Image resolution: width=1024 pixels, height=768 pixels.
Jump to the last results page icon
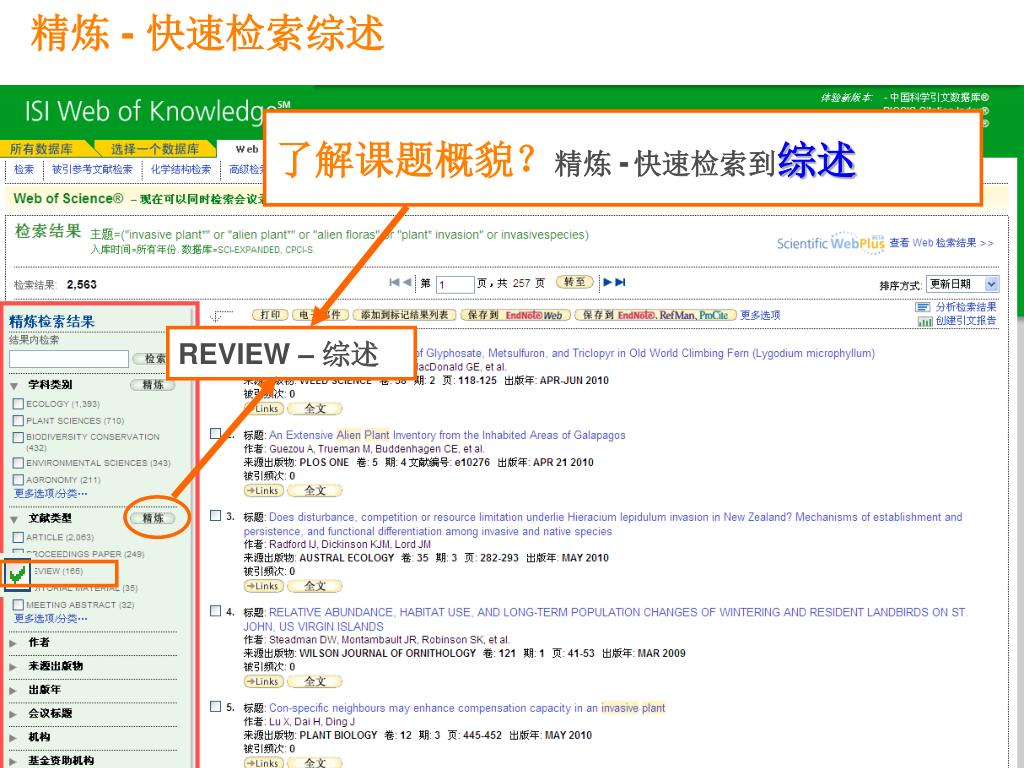[620, 282]
